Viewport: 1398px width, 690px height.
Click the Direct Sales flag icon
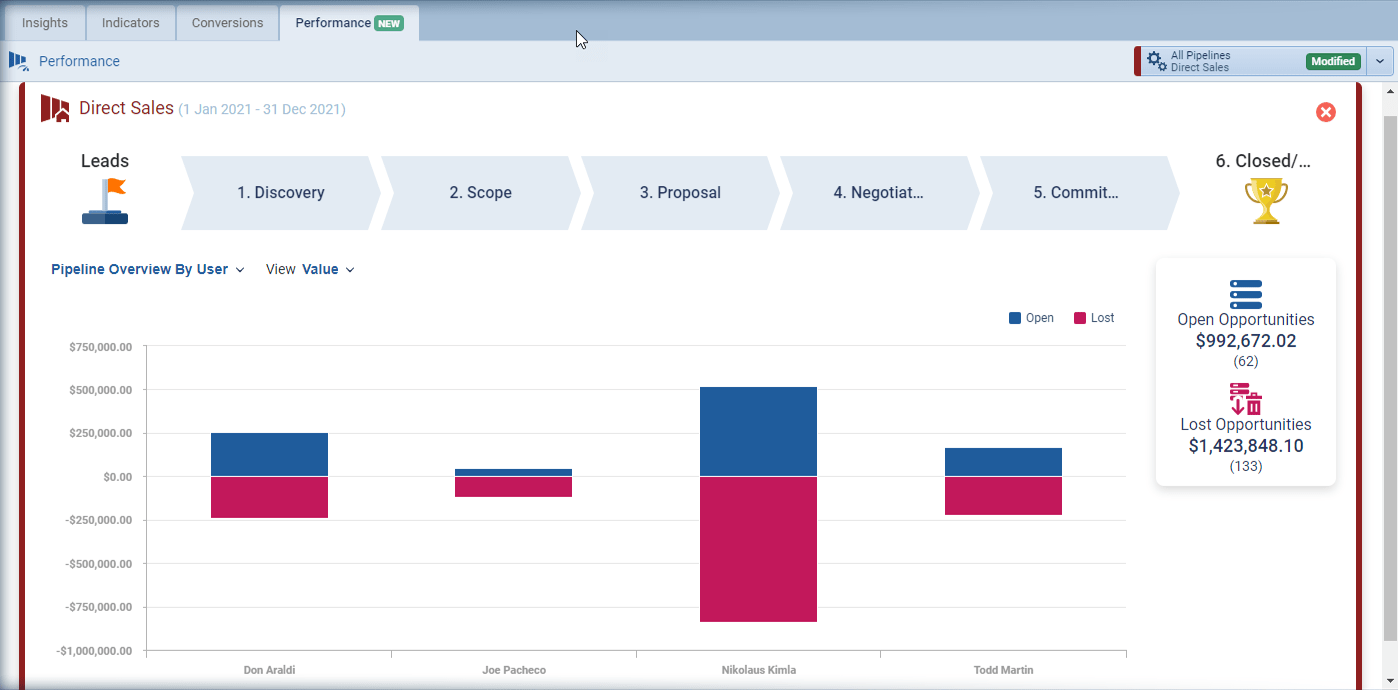tap(54, 107)
